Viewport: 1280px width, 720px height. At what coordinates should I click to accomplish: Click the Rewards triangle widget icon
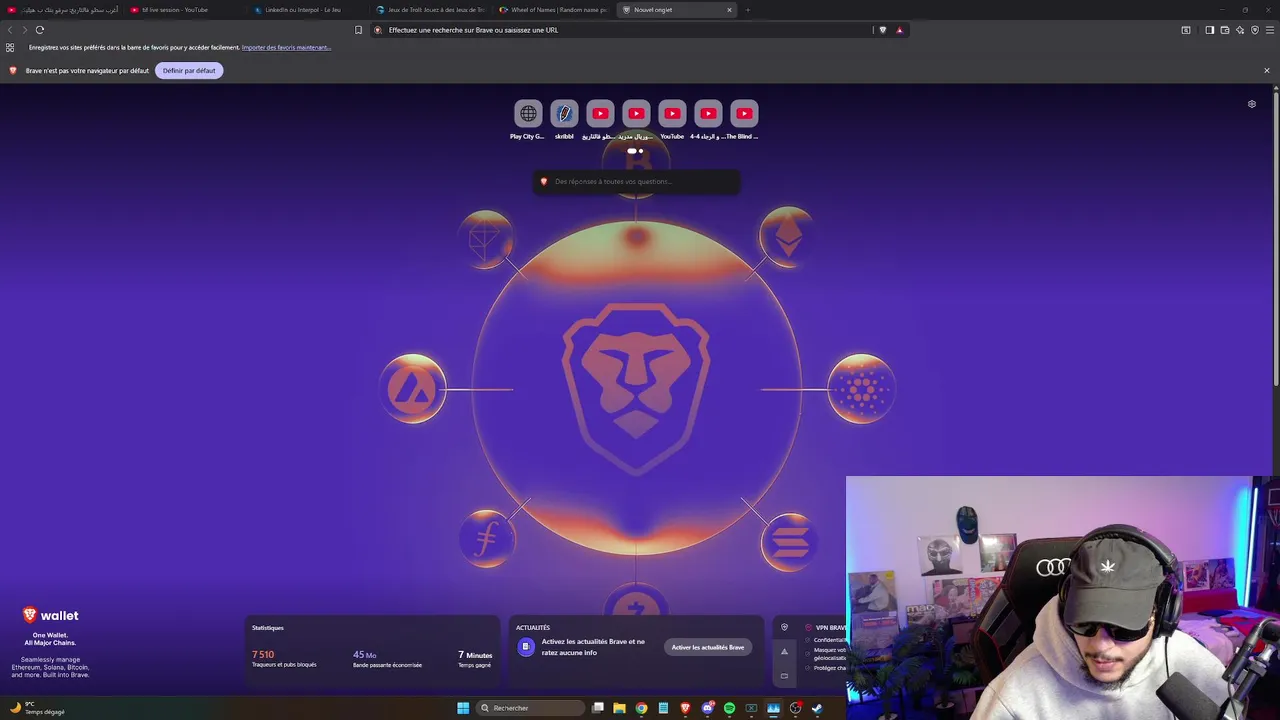(784, 651)
